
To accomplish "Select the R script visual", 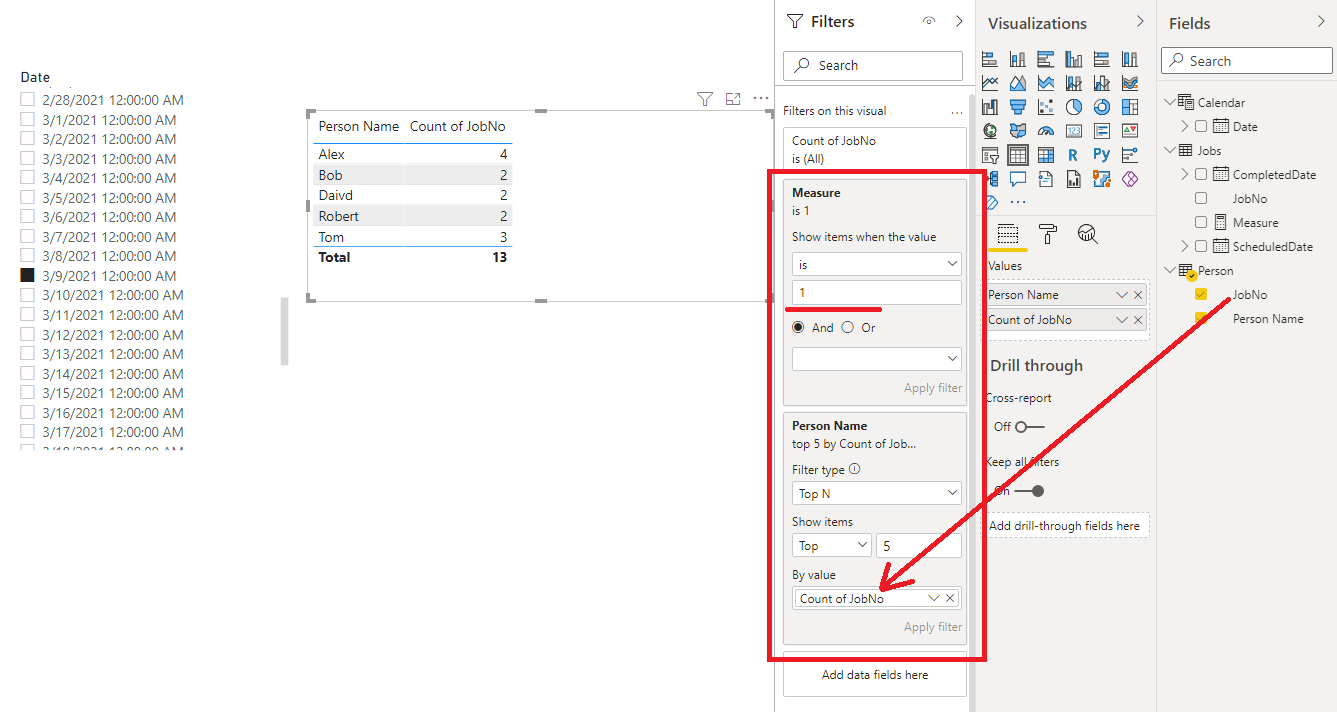I will (x=1073, y=155).
